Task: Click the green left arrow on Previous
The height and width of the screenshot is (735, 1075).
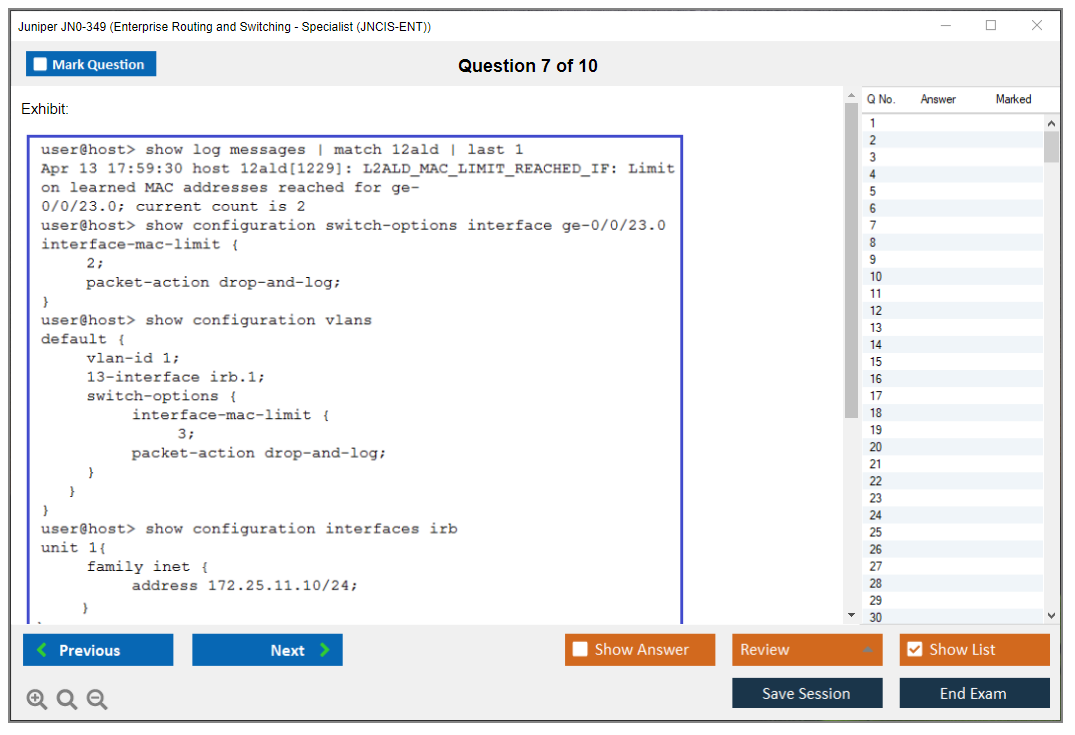Action: pyautogui.click(x=42, y=650)
